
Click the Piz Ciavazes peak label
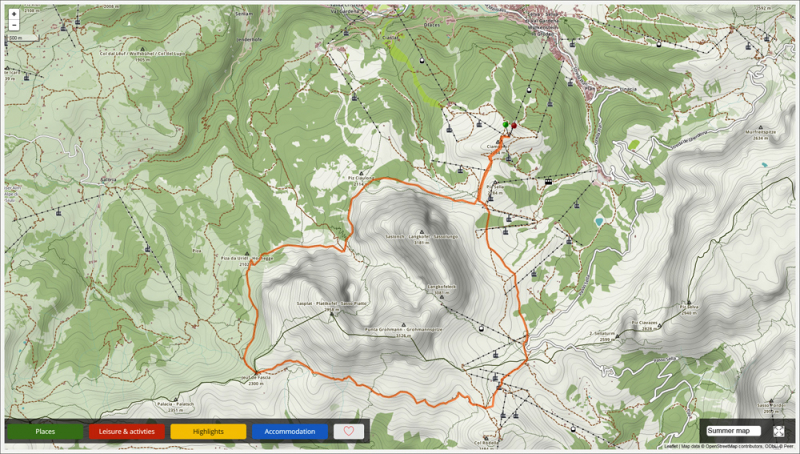[645, 323]
